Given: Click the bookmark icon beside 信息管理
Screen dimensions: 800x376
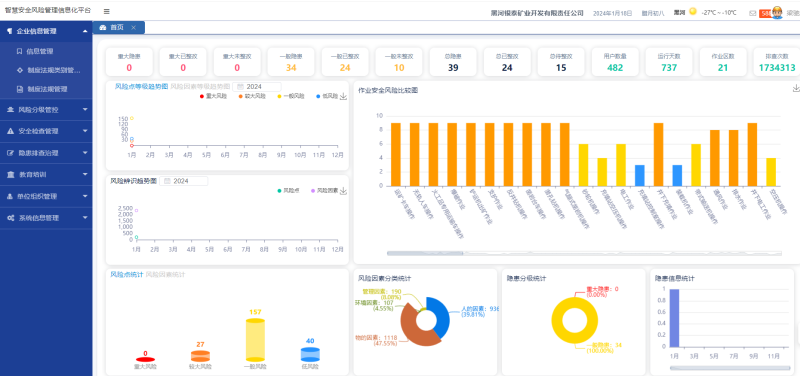Looking at the screenshot, I should pos(19,51).
